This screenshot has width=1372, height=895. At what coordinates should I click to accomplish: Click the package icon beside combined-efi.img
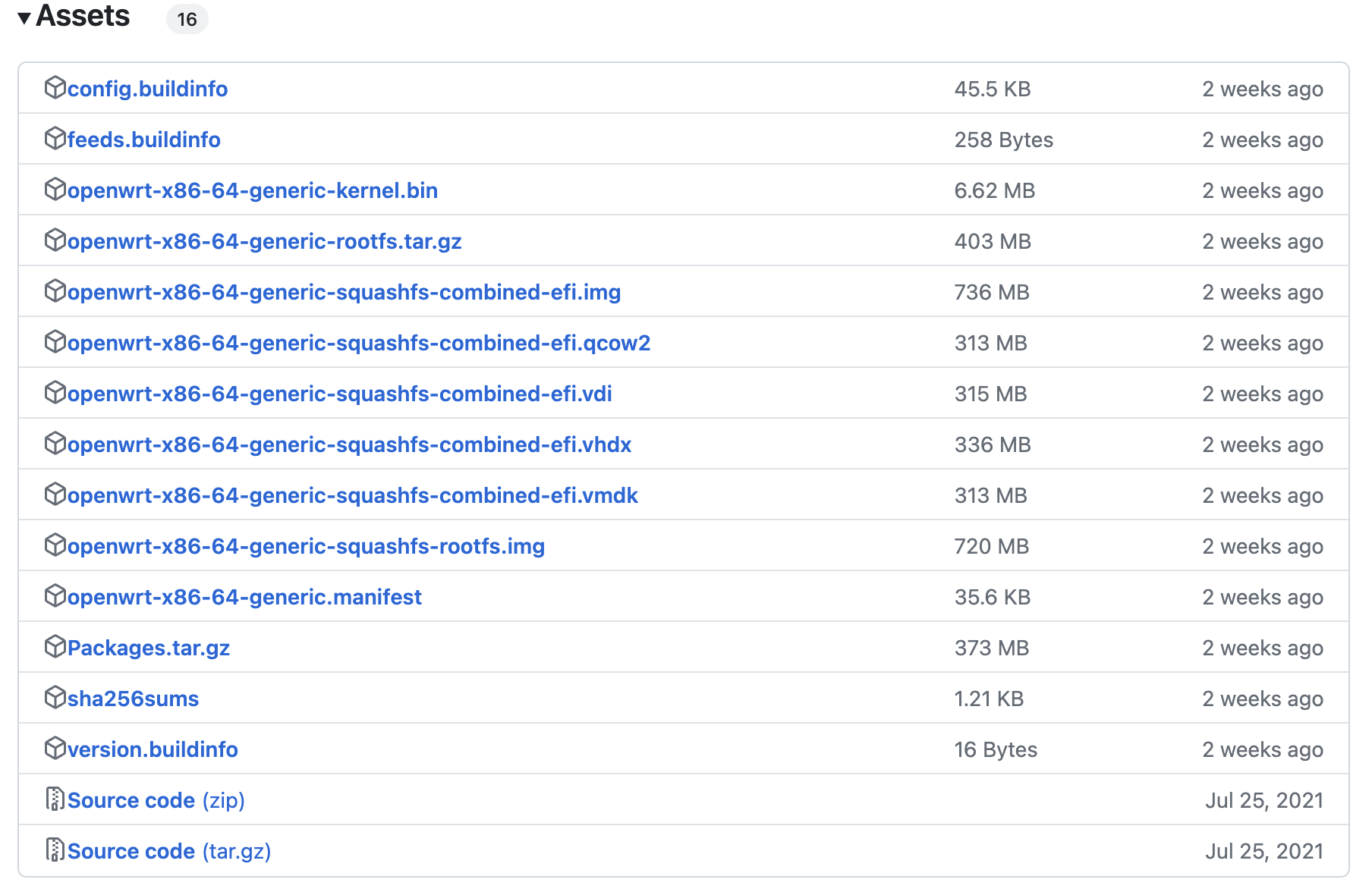click(x=55, y=291)
